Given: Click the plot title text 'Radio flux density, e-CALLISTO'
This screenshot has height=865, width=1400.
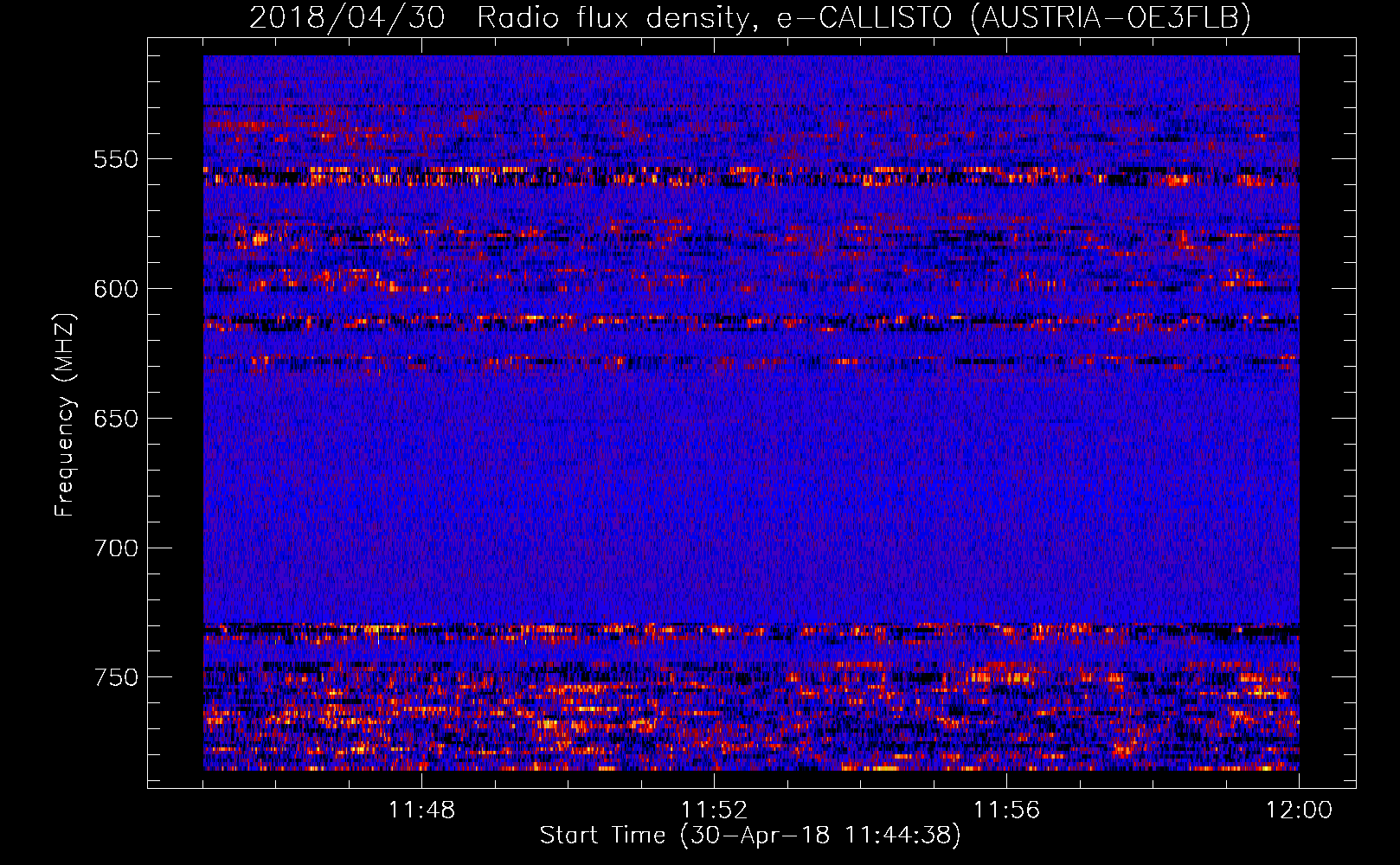Looking at the screenshot, I should [715, 17].
